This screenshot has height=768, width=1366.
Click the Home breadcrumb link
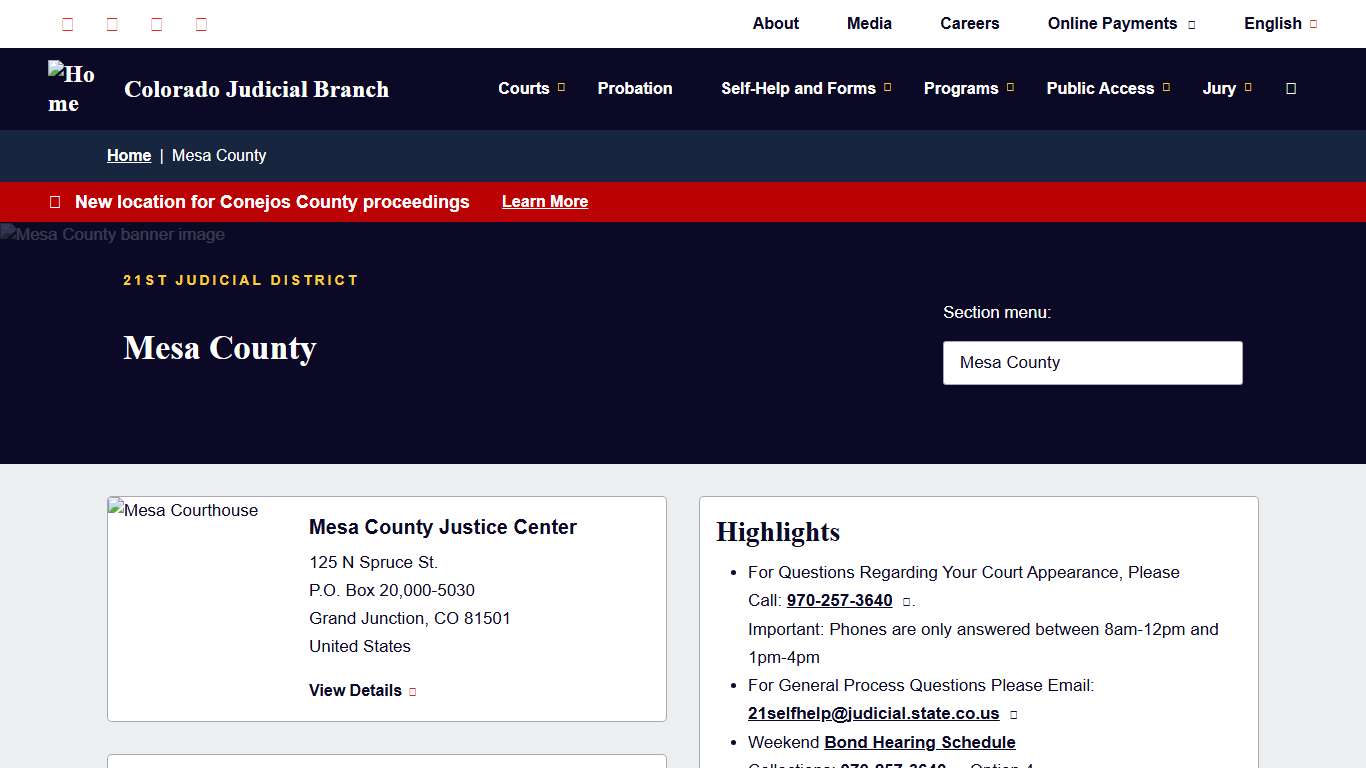128,155
